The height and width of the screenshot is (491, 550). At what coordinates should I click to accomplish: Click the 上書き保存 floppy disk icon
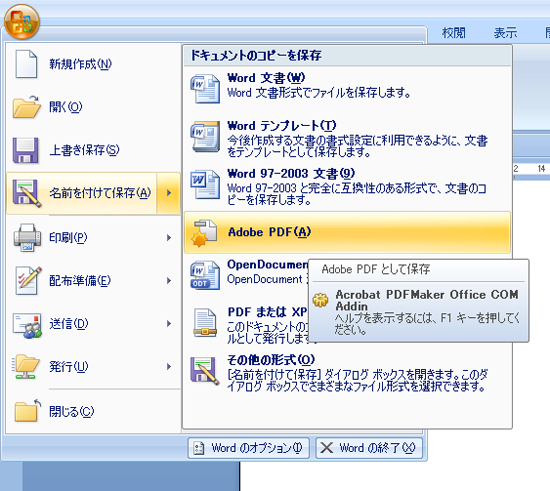tap(26, 150)
